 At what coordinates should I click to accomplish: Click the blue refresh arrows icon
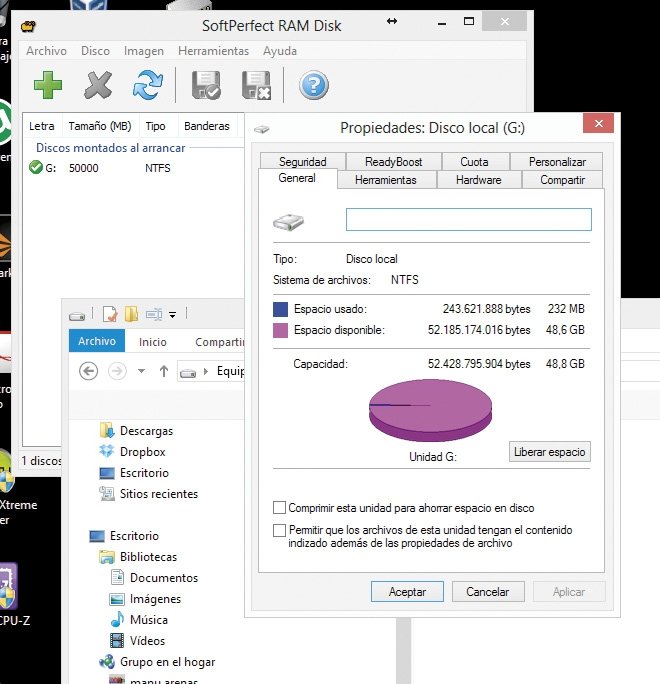147,85
